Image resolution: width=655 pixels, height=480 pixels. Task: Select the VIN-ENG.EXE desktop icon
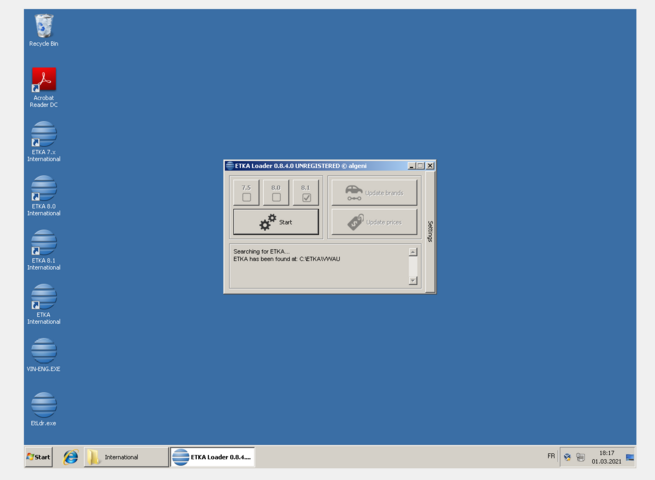click(x=43, y=355)
